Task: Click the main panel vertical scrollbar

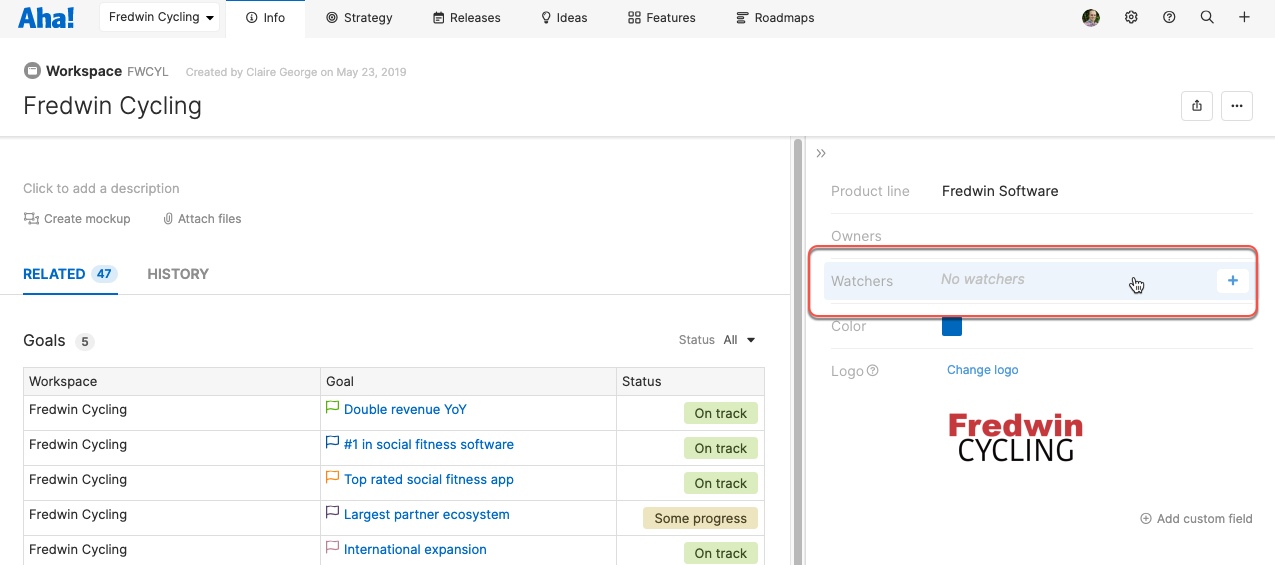Action: pyautogui.click(x=797, y=350)
